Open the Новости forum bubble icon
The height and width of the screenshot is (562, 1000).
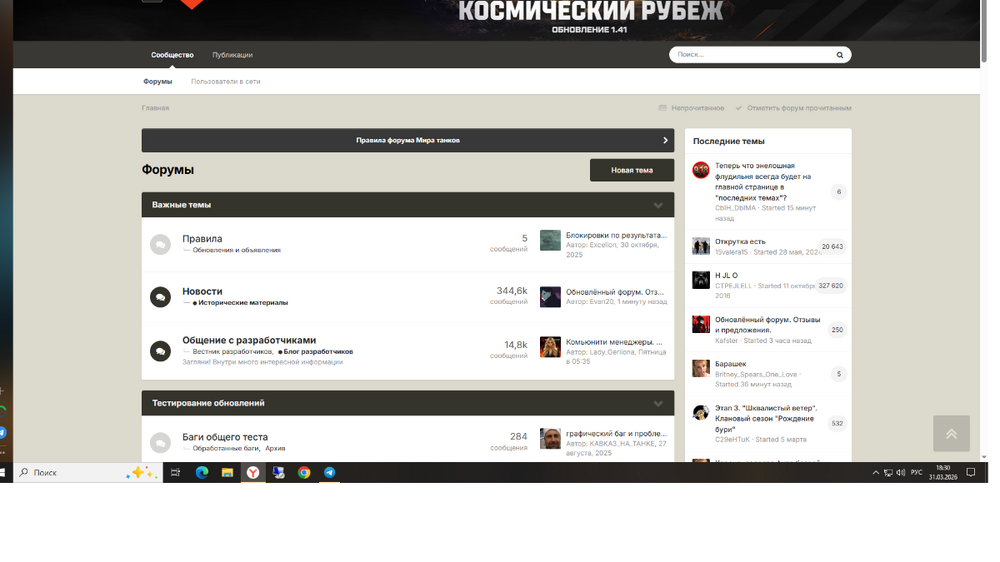tap(160, 297)
